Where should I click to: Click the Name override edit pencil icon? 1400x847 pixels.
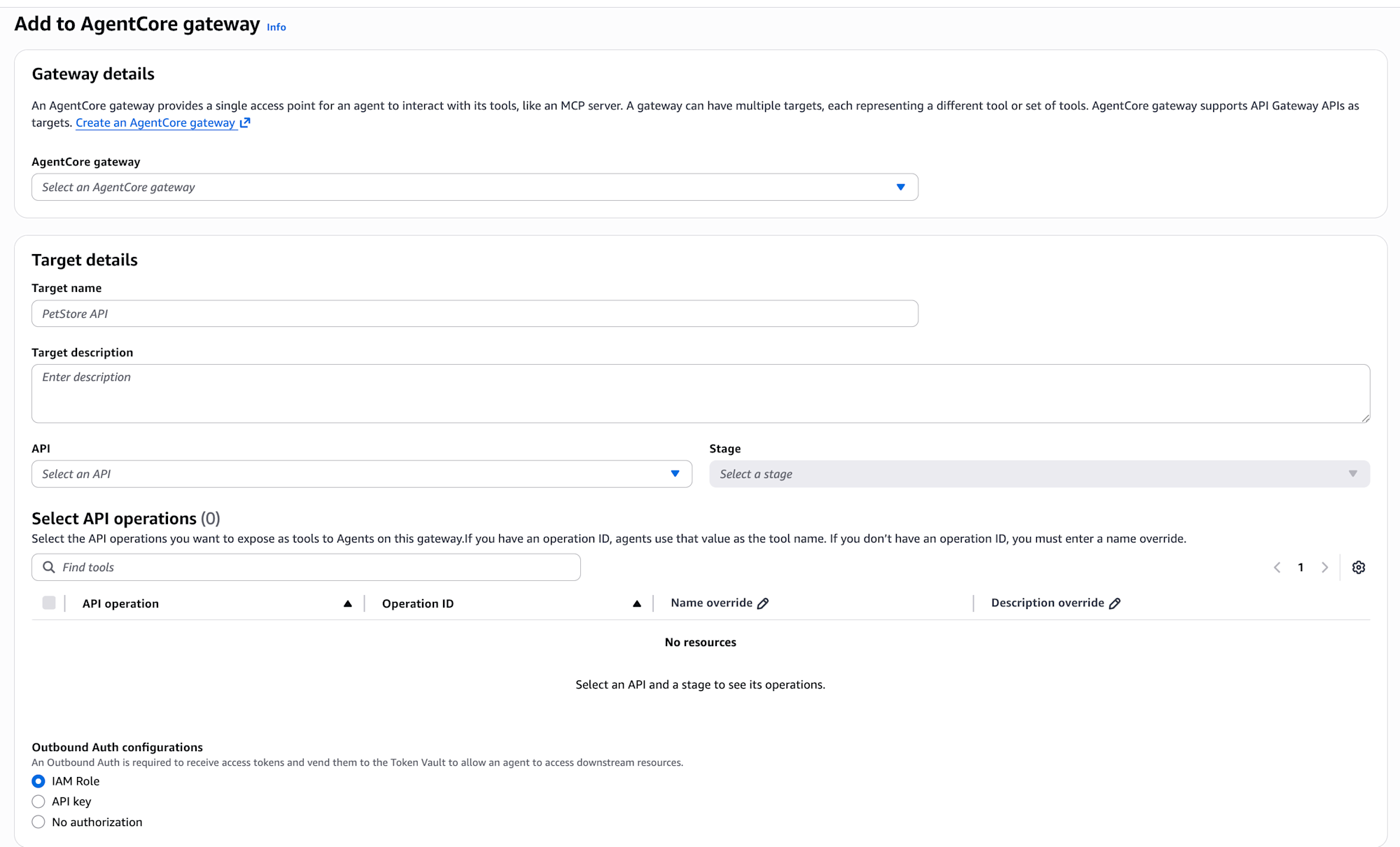[x=763, y=603]
